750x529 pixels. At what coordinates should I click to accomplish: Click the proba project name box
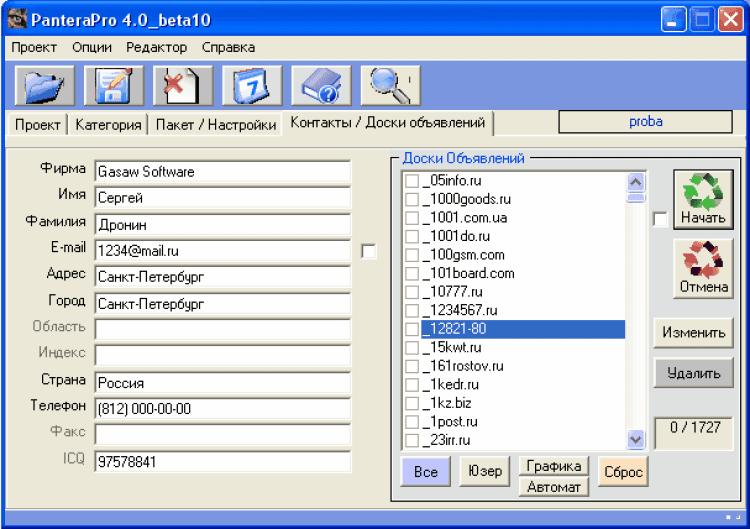click(645, 121)
